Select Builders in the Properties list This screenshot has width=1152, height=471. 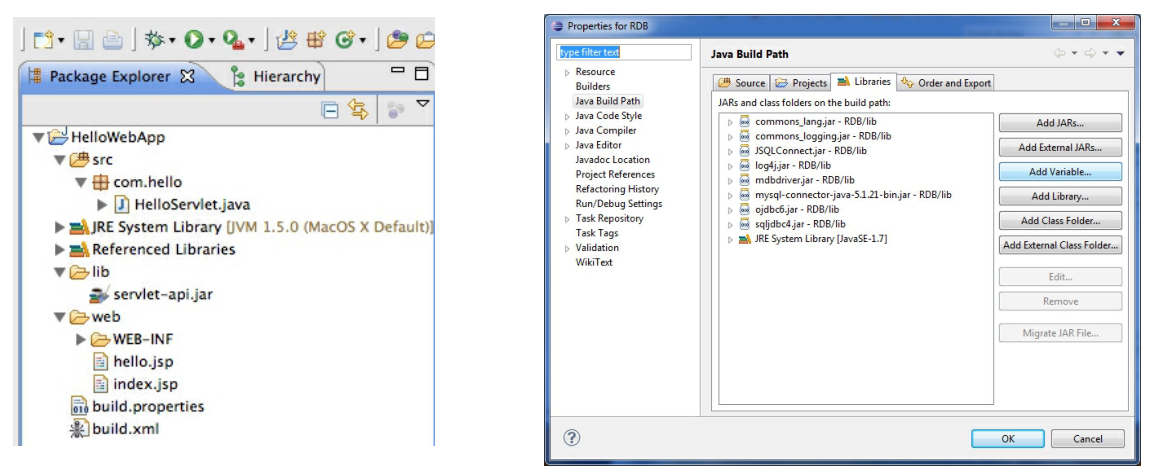point(593,86)
